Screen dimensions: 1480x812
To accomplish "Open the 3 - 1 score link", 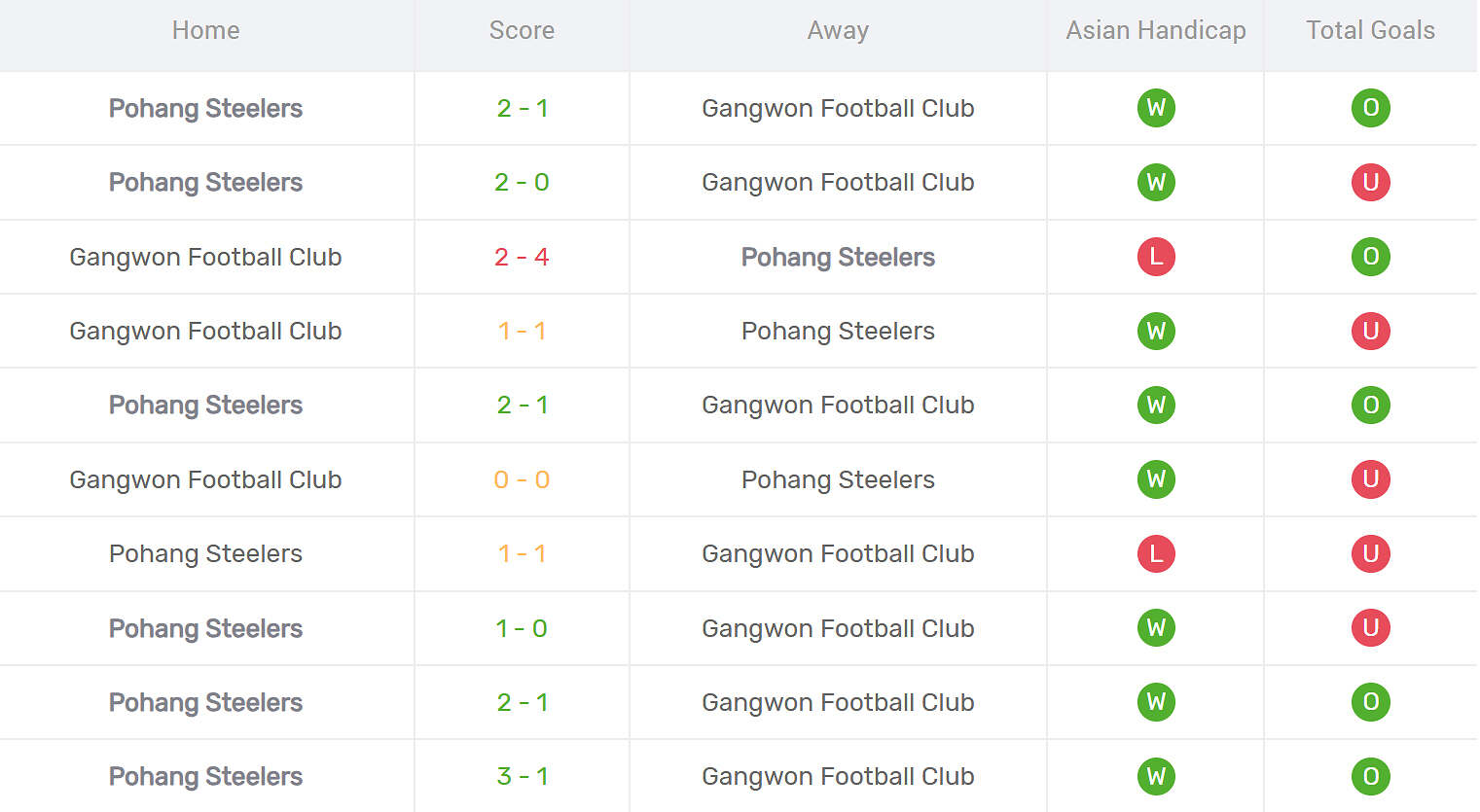I will click(522, 776).
